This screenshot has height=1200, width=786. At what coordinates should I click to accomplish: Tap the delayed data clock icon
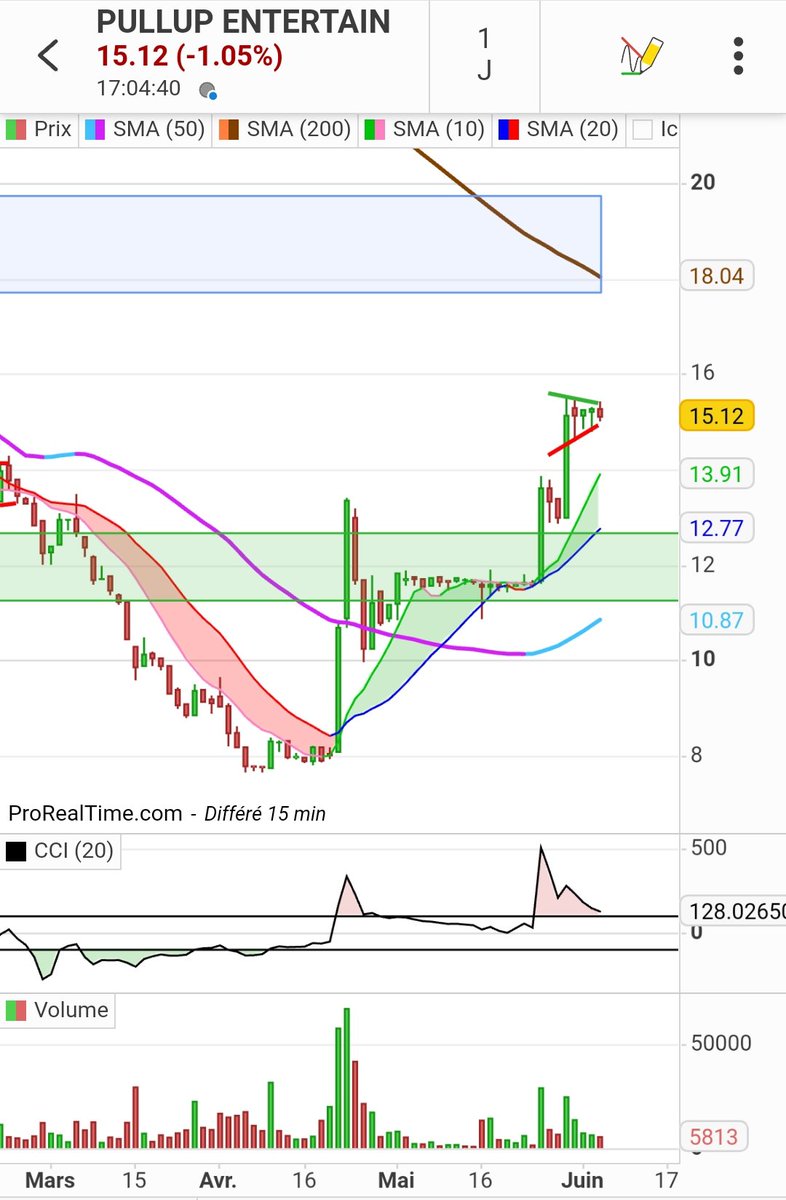point(208,90)
